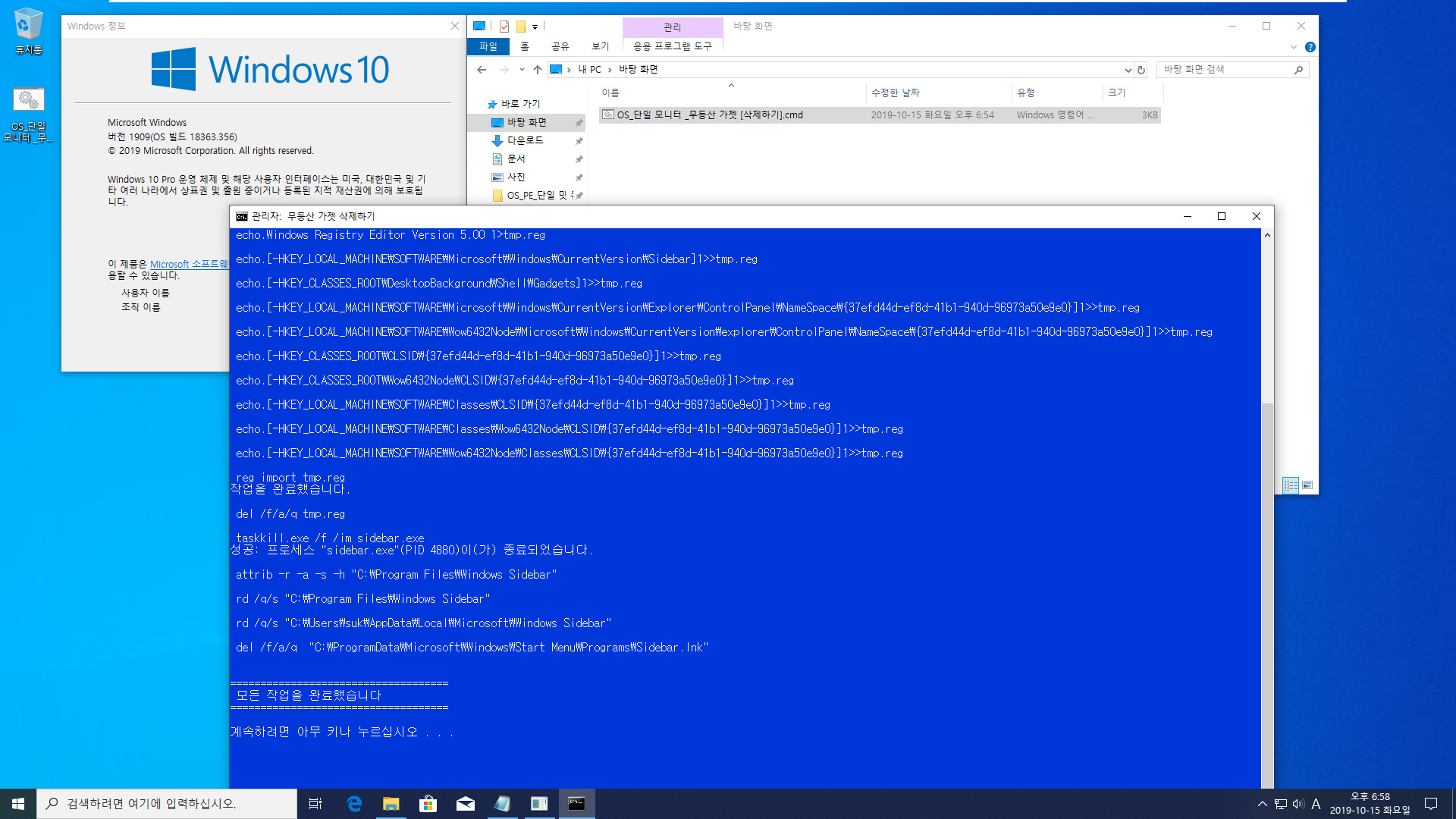Click the taskbar icon right of Mail
This screenshot has height=819, width=1456.
point(503,804)
